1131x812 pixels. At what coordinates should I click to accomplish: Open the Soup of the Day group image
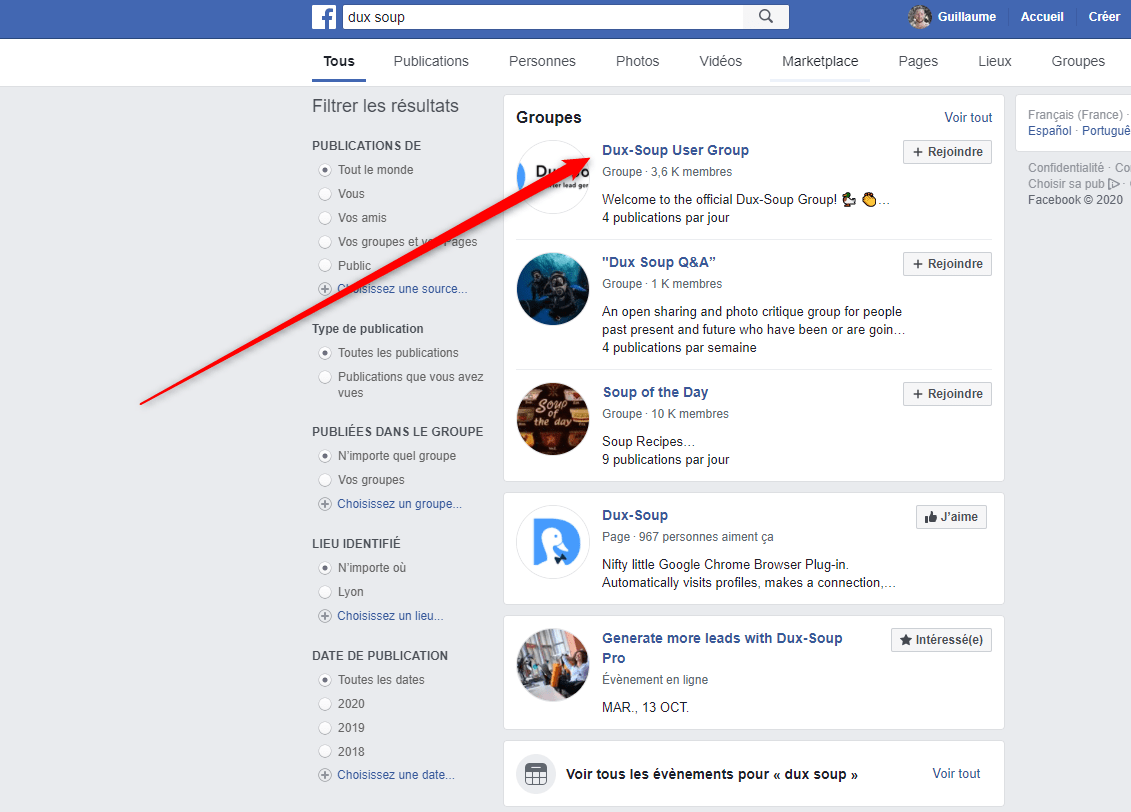pyautogui.click(x=553, y=418)
